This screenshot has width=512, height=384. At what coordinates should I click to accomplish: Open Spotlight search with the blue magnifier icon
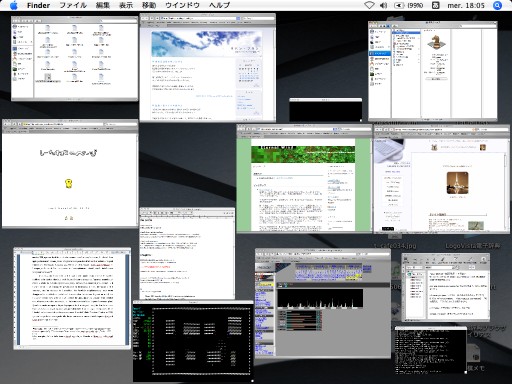[497, 5]
